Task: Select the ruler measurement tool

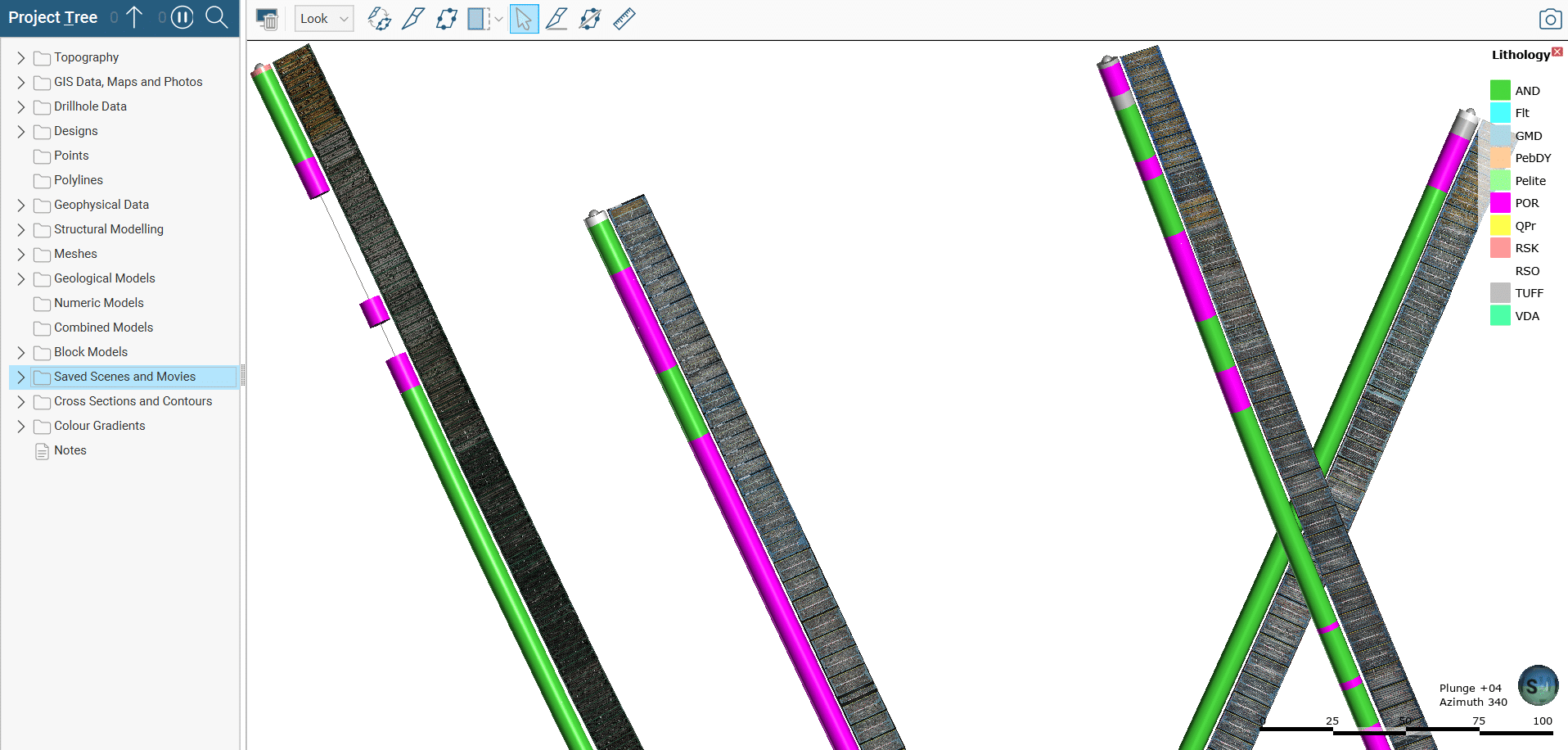Action: [x=624, y=18]
